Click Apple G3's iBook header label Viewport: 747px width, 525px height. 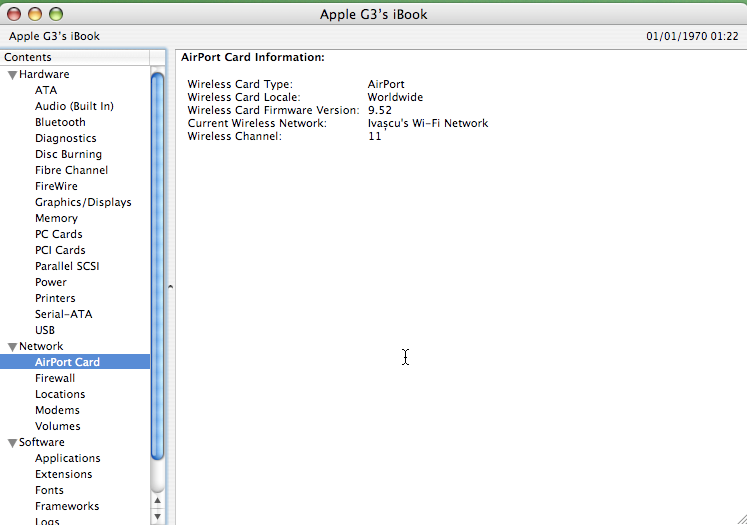point(54,36)
